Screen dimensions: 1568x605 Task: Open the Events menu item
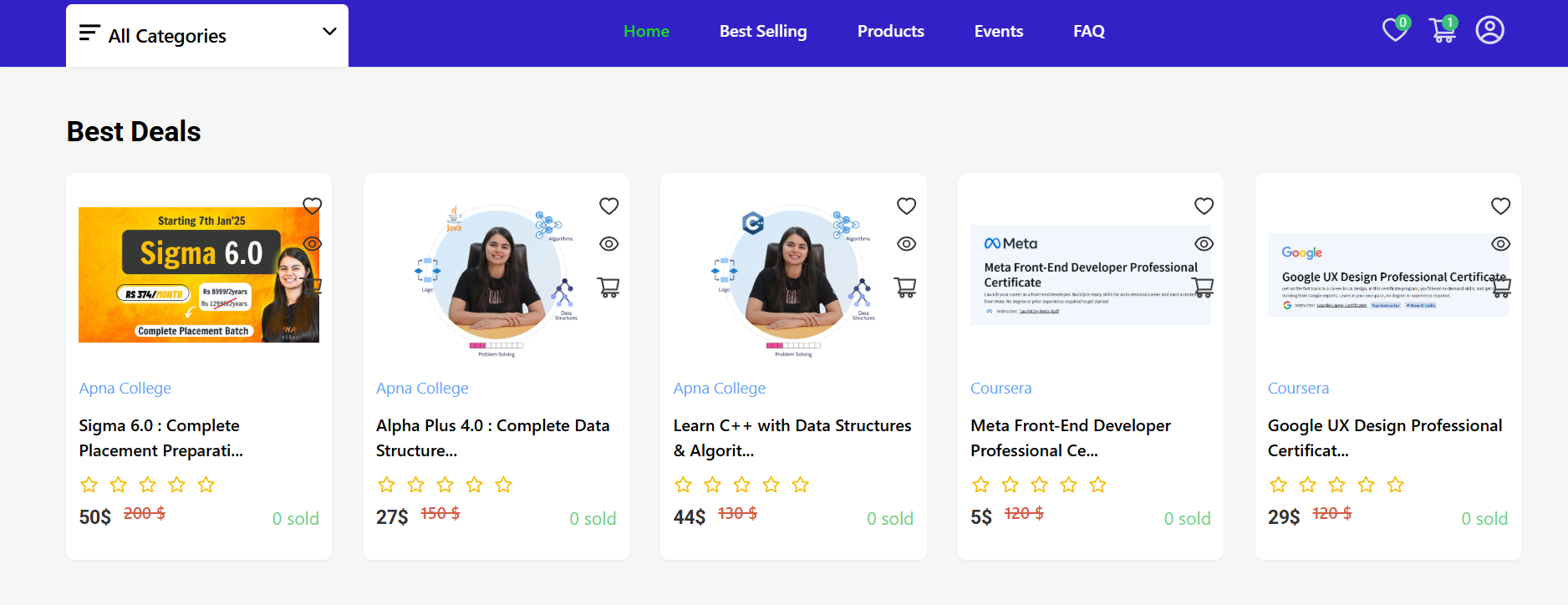click(999, 31)
